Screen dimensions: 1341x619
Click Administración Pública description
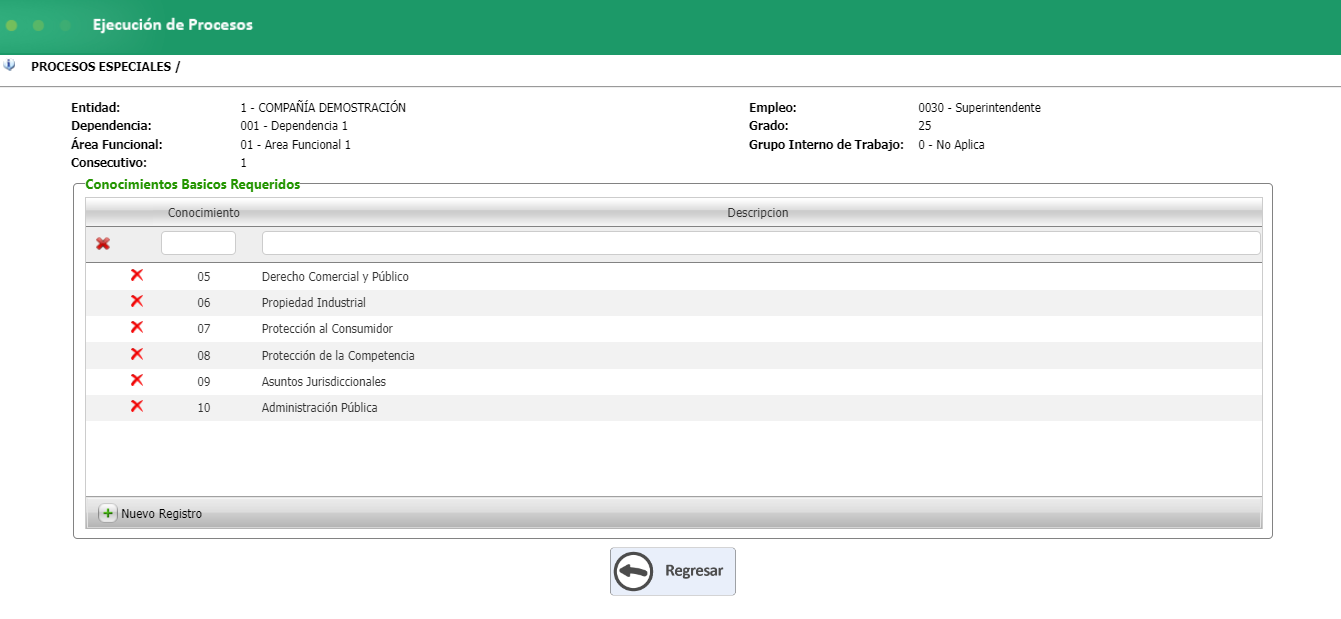point(320,408)
